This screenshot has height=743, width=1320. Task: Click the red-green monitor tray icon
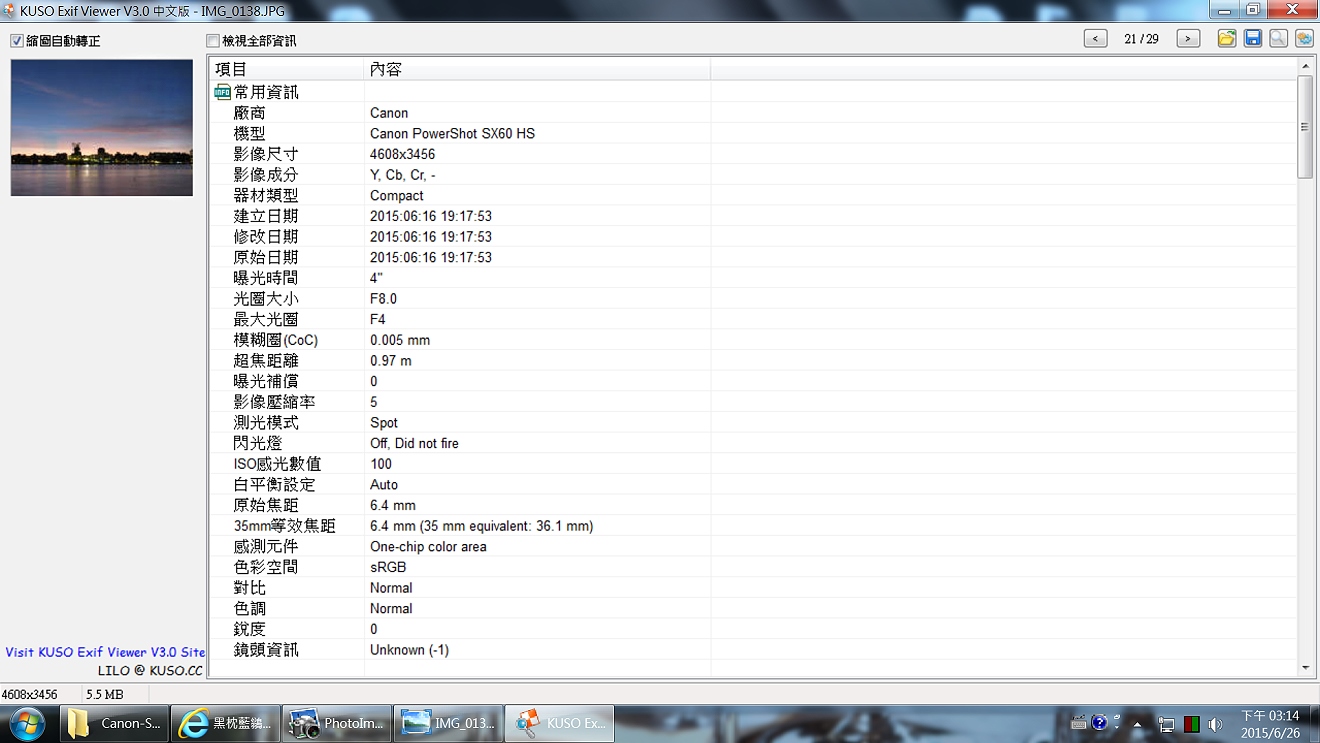point(1191,724)
